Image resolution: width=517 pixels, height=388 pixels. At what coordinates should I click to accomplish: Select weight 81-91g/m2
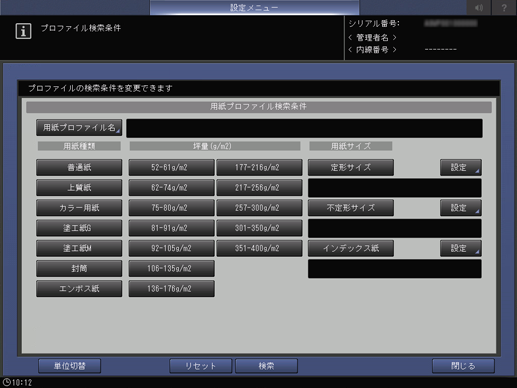pos(171,228)
